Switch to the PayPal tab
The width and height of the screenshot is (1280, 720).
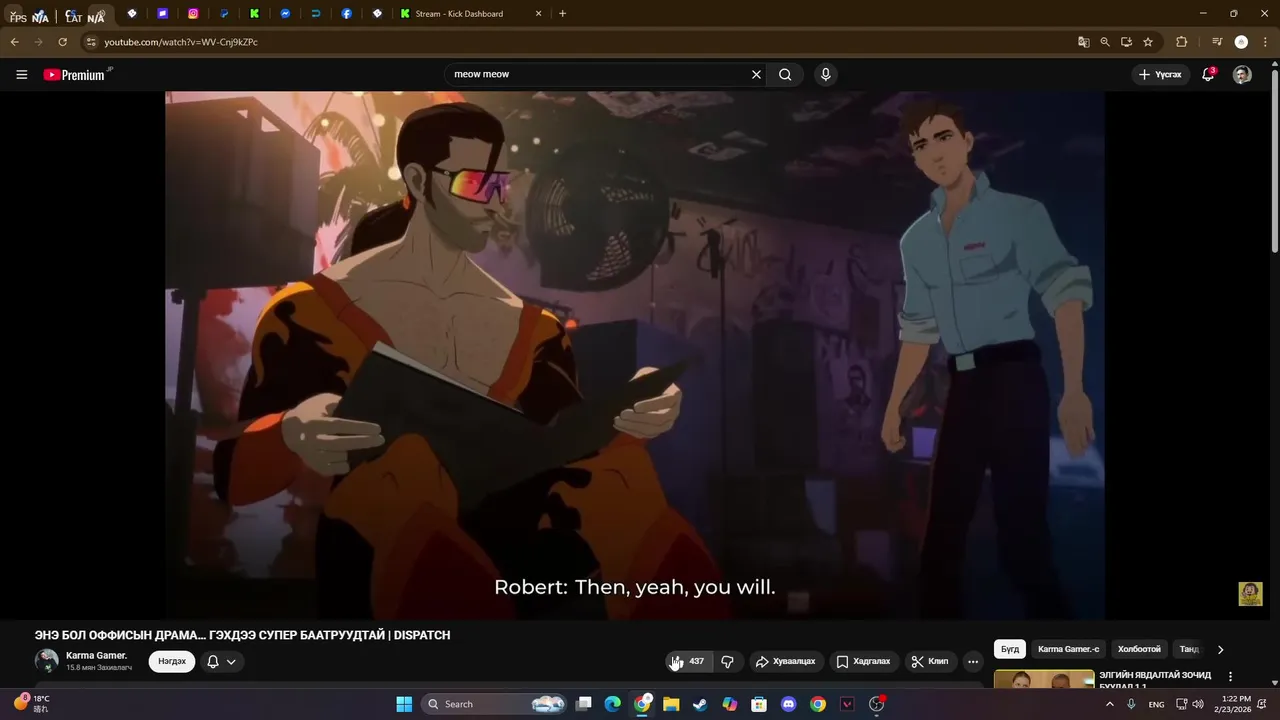pos(224,14)
